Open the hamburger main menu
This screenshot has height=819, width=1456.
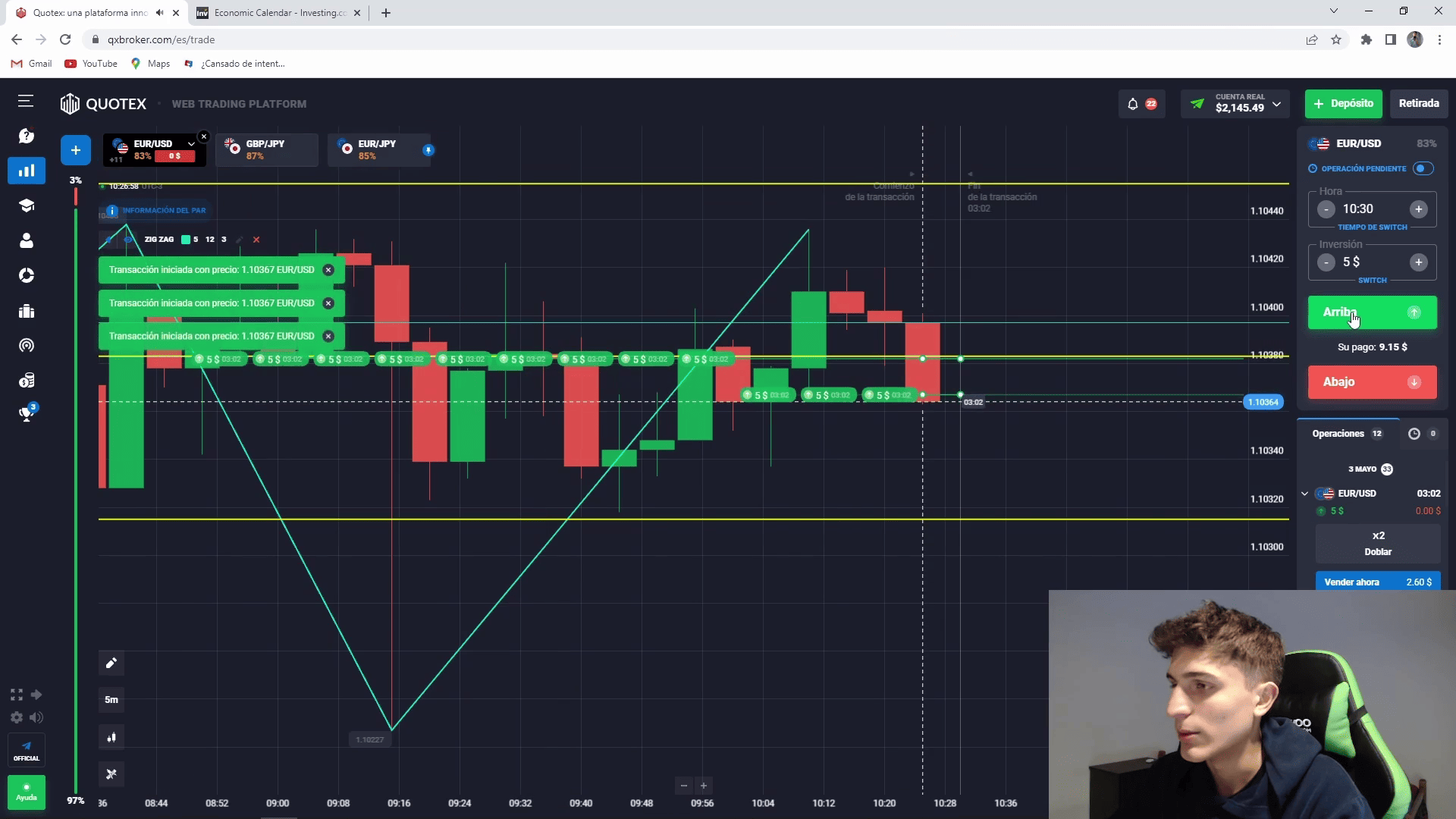[x=26, y=101]
